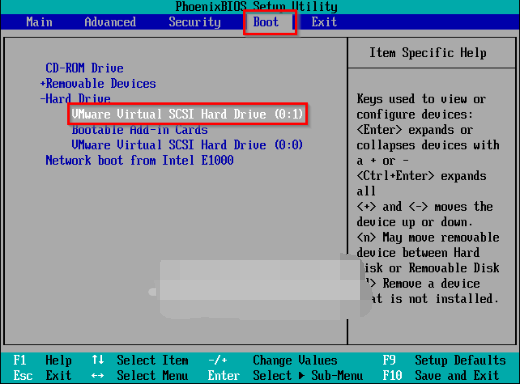This screenshot has width=520, height=385.
Task: Select CD-ROM Drive boot entry
Action: tap(84, 68)
